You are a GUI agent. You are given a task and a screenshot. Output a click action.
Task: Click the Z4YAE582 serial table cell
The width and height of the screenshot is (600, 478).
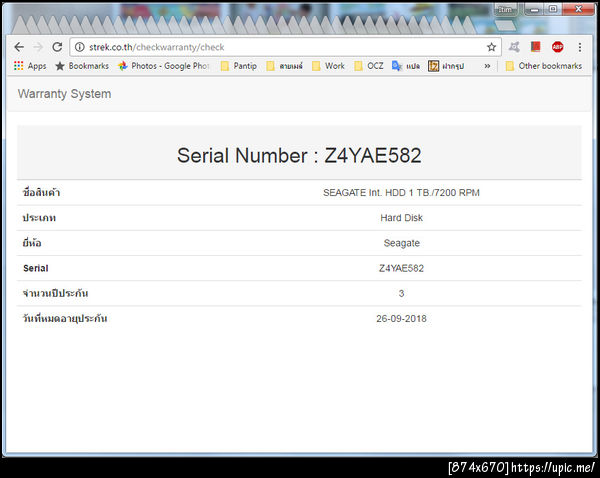point(401,268)
